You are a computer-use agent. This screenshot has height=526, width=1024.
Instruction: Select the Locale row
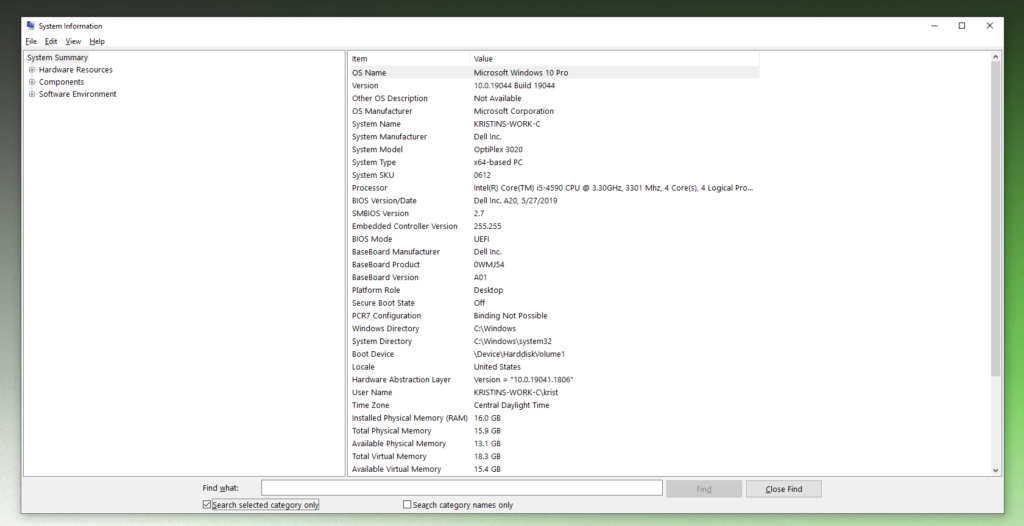tap(554, 367)
